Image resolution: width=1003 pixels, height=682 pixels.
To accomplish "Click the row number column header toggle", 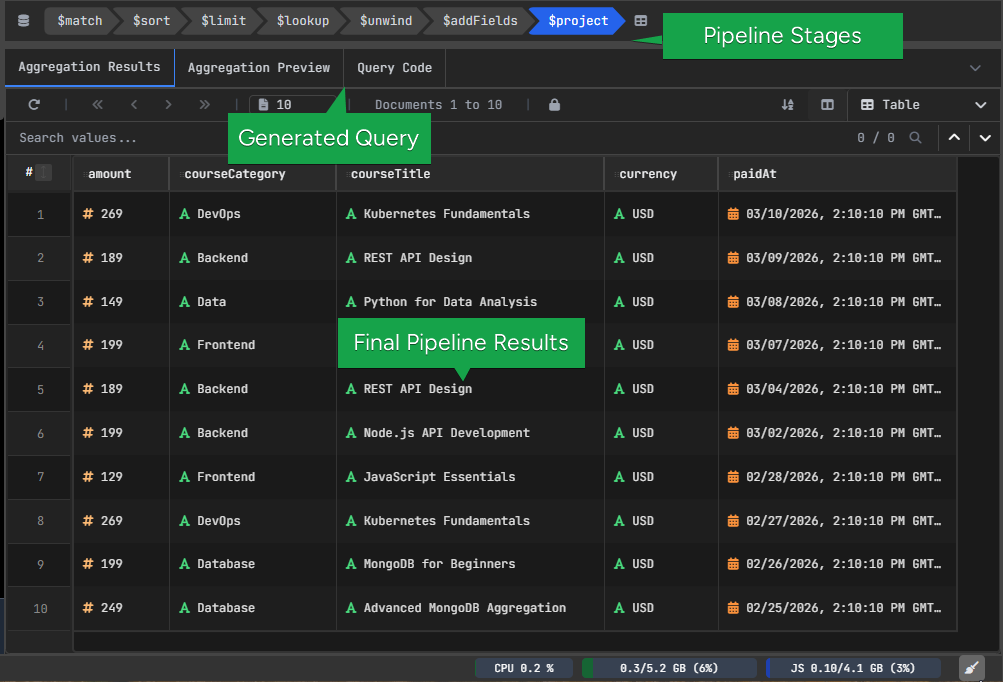I will [43, 172].
